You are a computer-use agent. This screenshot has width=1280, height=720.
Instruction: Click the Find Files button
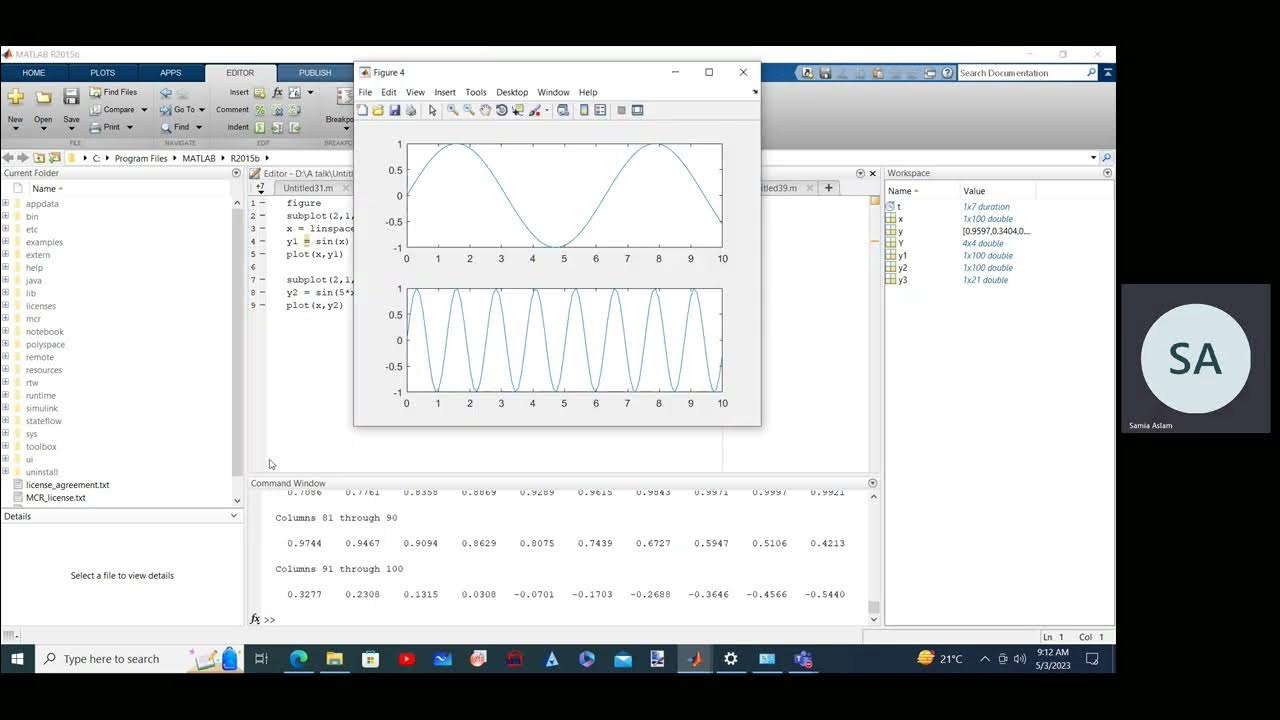point(113,92)
